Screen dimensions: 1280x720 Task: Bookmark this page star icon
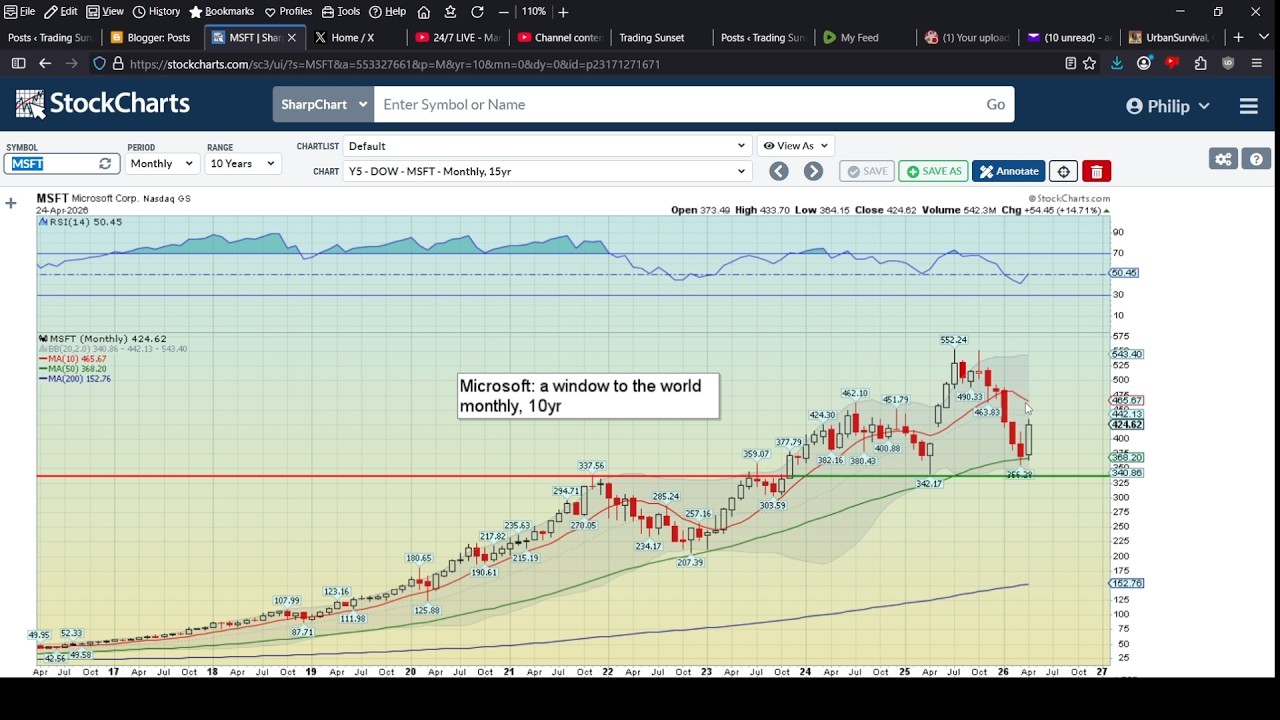tap(1090, 64)
